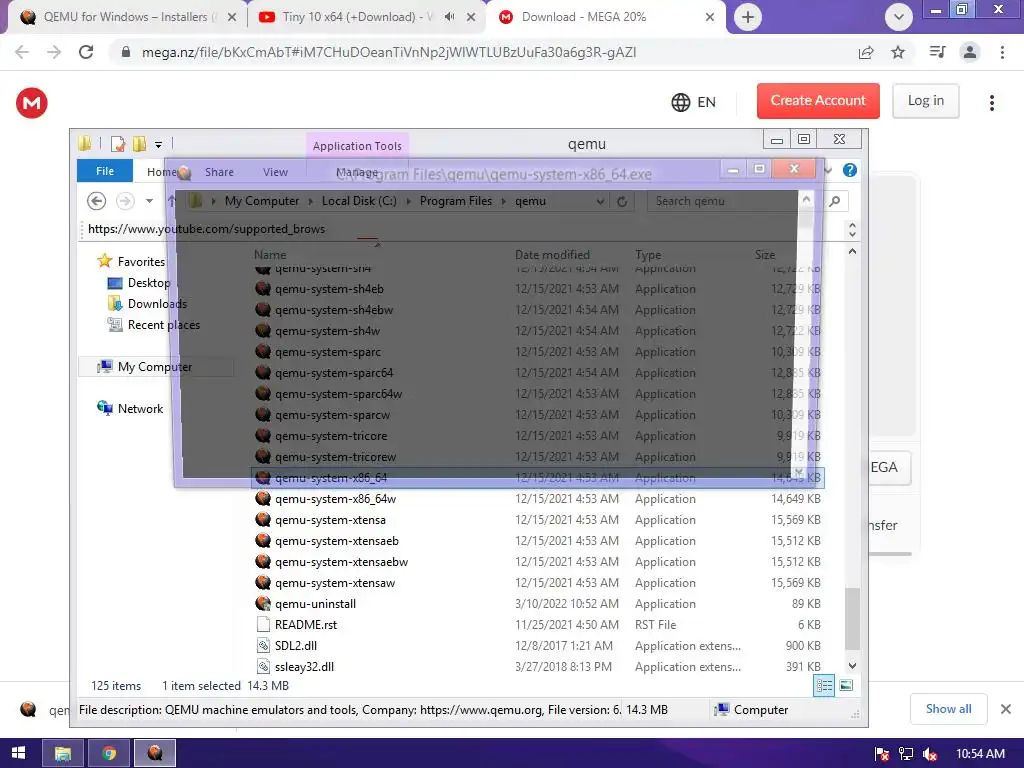Switch to large icons view in Explorer
Screen dimensions: 1024x768
point(846,685)
